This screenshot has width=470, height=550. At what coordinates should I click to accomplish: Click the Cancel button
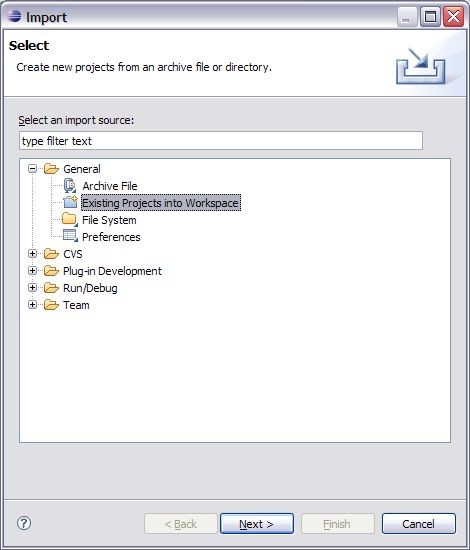tap(419, 524)
